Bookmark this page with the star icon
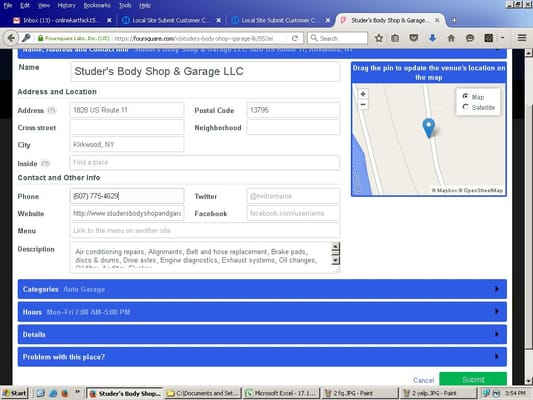533x400 pixels. [379, 38]
